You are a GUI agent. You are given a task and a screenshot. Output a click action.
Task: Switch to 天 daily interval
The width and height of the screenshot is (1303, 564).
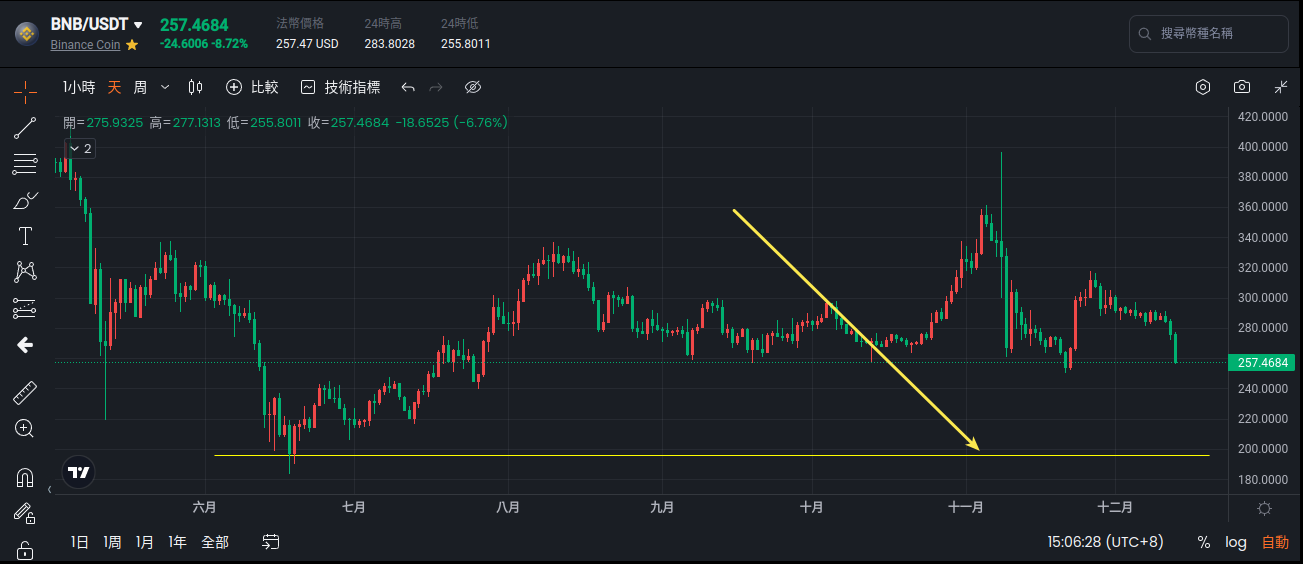click(x=115, y=87)
